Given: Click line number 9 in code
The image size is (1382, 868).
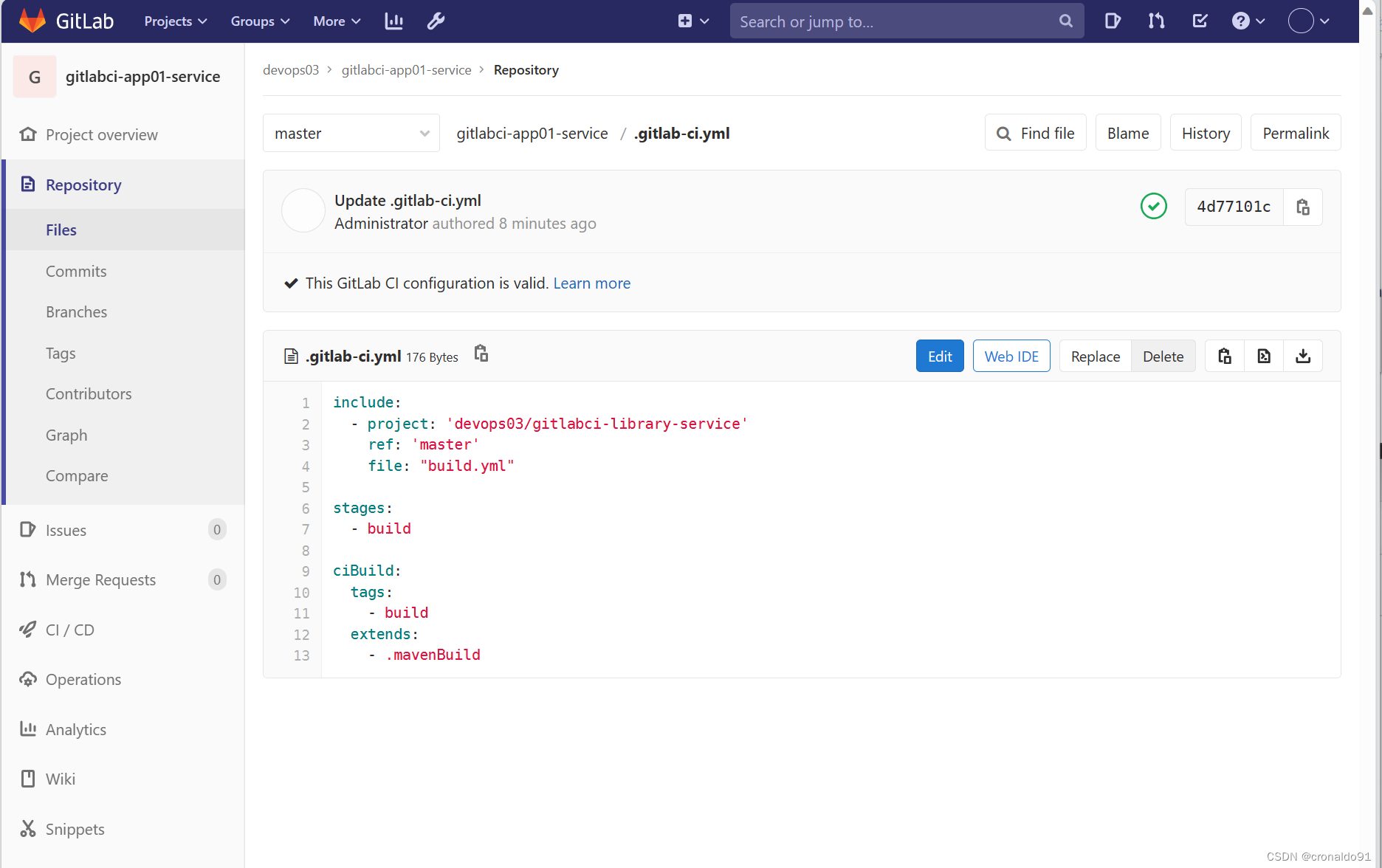Looking at the screenshot, I should coord(306,571).
